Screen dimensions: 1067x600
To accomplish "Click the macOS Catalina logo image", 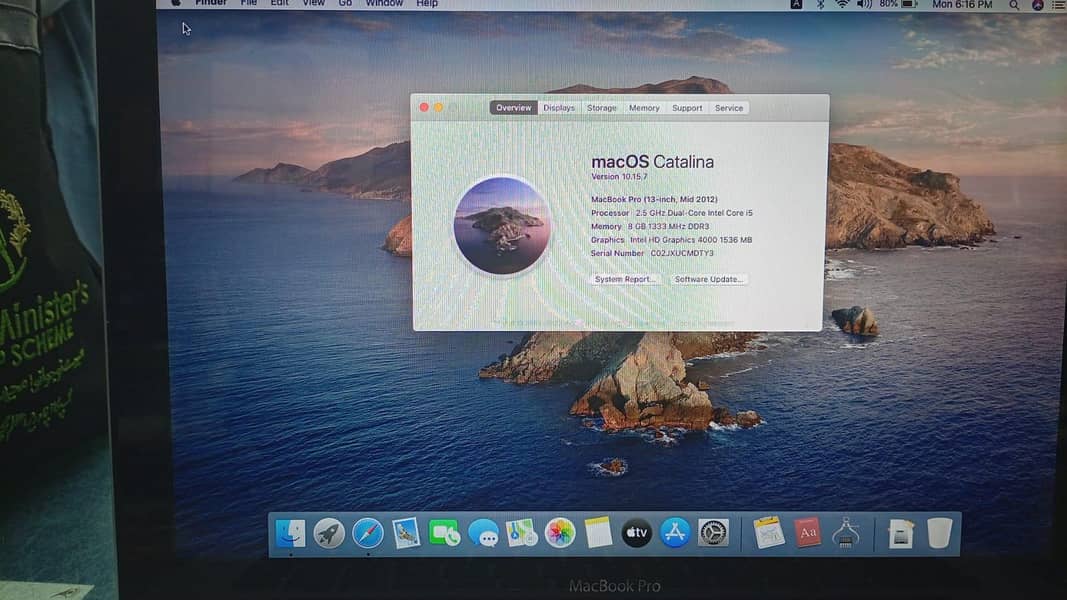I will (x=502, y=225).
